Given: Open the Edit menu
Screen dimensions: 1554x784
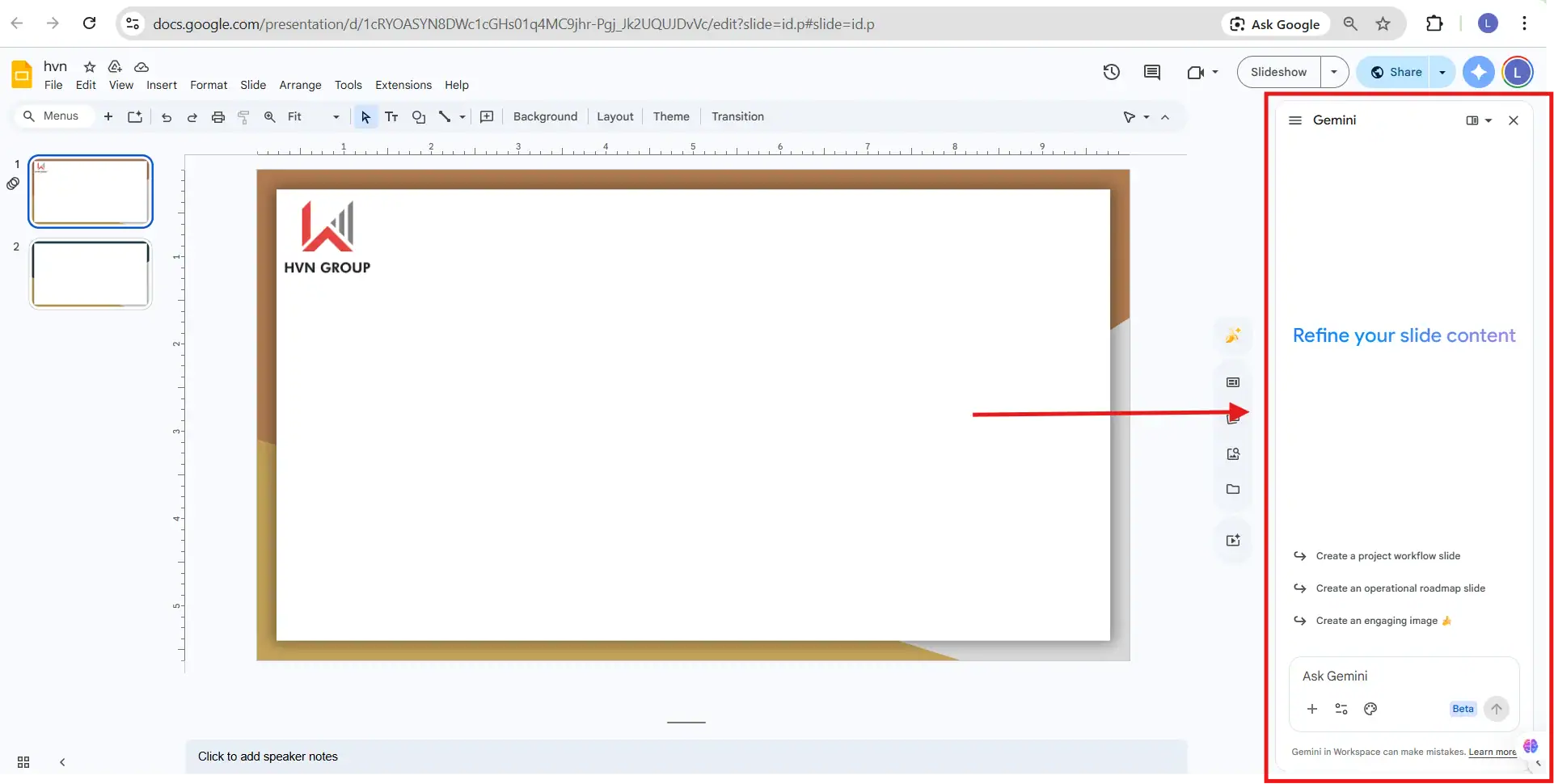Looking at the screenshot, I should coord(86,85).
